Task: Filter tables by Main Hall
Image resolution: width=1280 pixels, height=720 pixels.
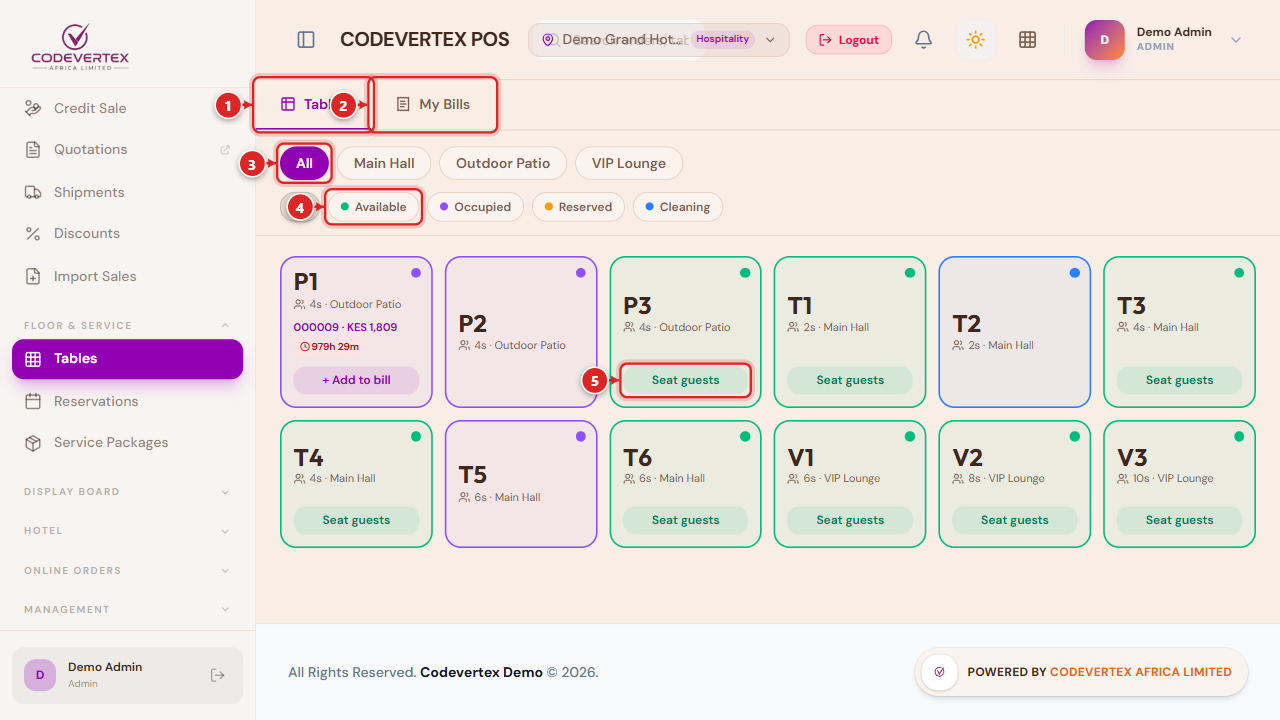Action: click(384, 163)
